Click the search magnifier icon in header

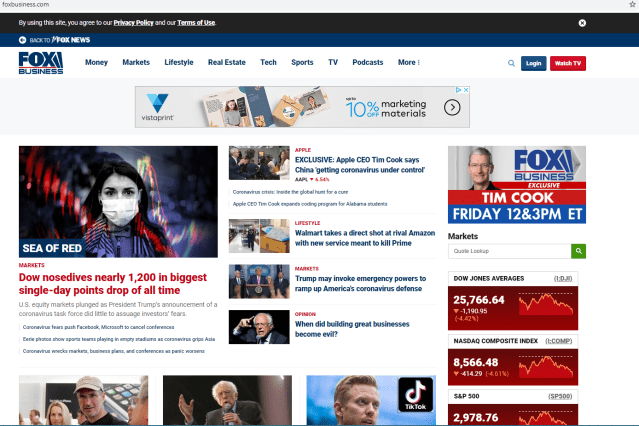click(x=512, y=63)
